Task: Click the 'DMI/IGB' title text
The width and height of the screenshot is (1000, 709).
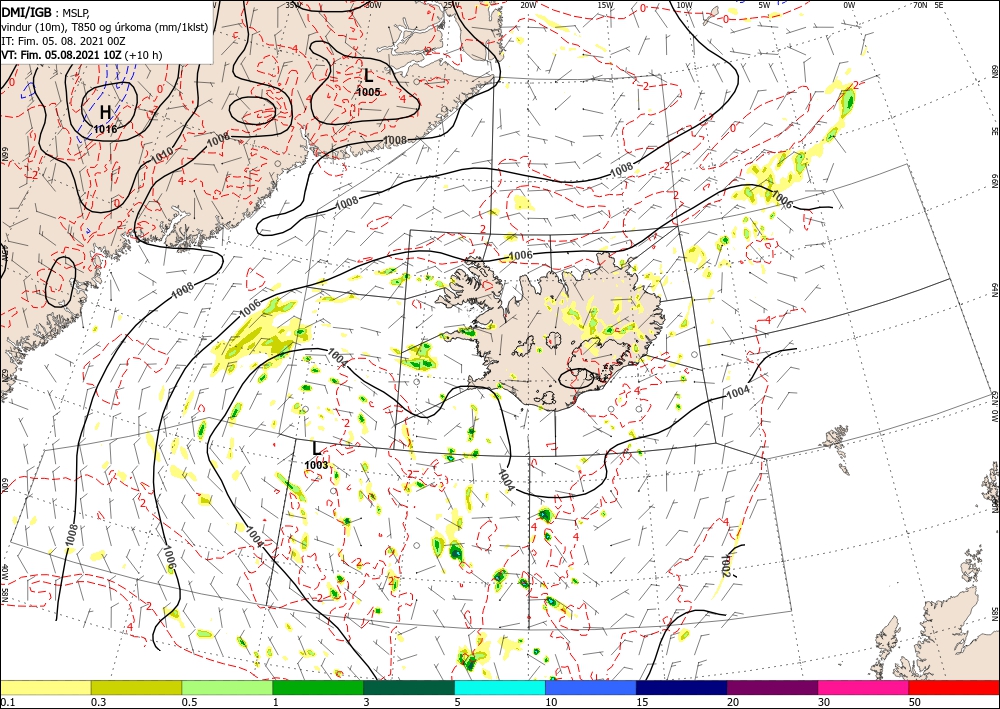Action: [26, 12]
